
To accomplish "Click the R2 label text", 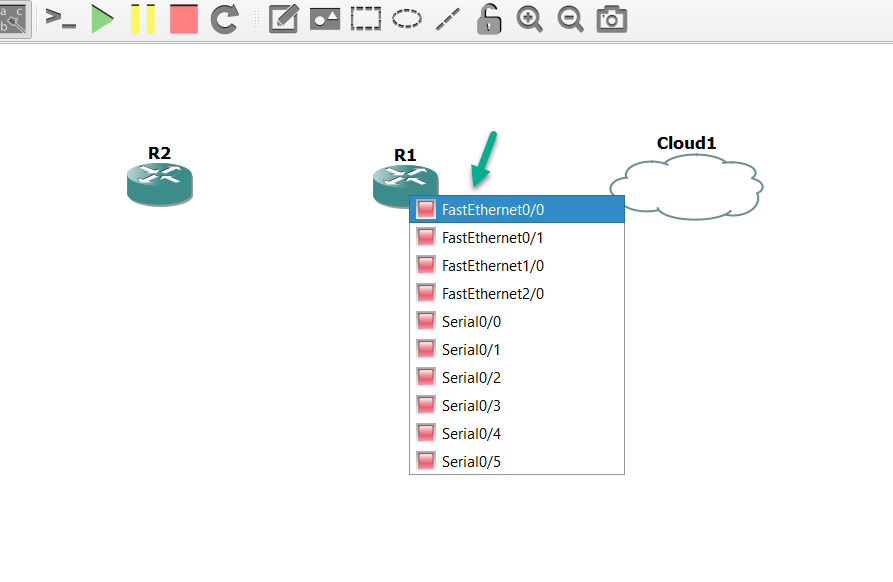I will 159,153.
